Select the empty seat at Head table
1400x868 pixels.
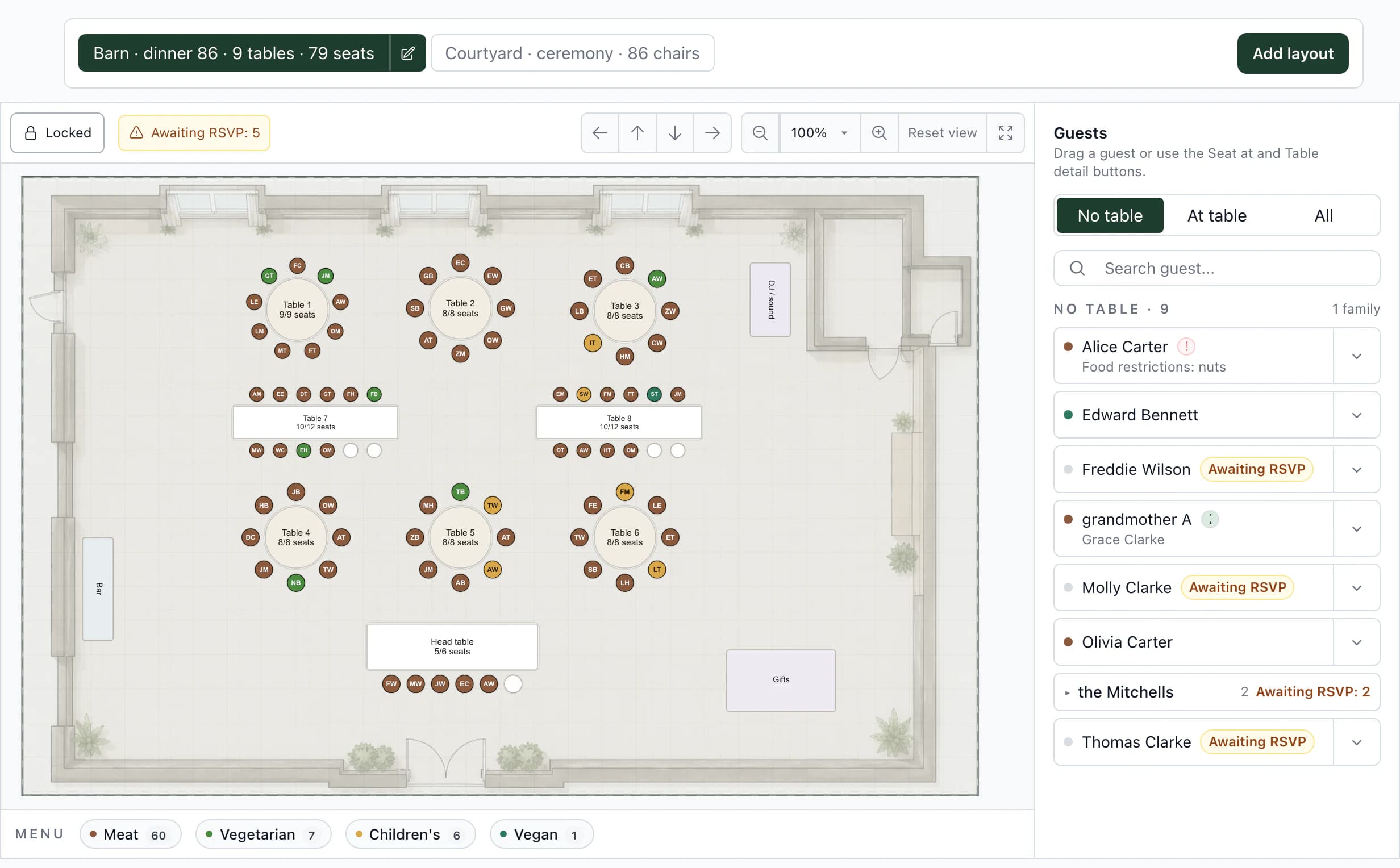(x=512, y=684)
